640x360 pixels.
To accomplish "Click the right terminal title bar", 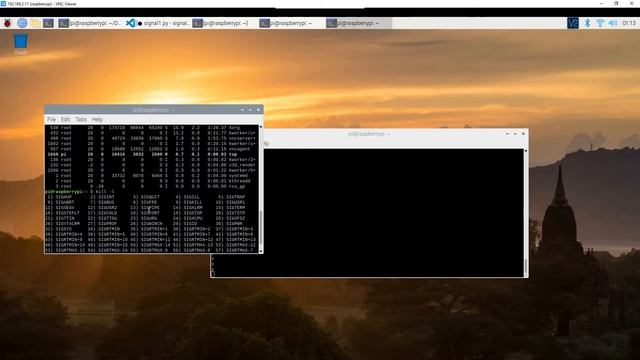I will pyautogui.click(x=369, y=133).
